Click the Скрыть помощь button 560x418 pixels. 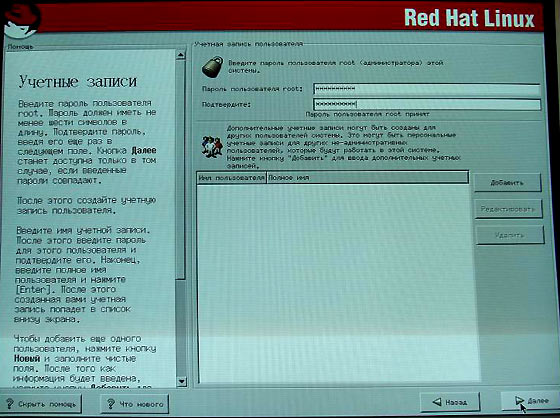tap(41, 404)
